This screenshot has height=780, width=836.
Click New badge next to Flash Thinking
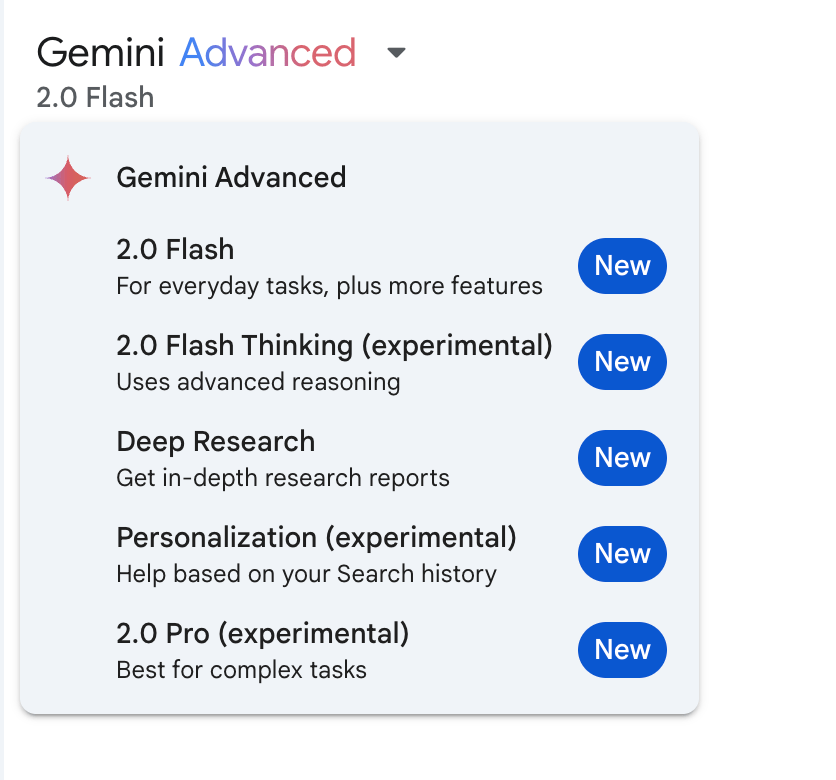[622, 362]
